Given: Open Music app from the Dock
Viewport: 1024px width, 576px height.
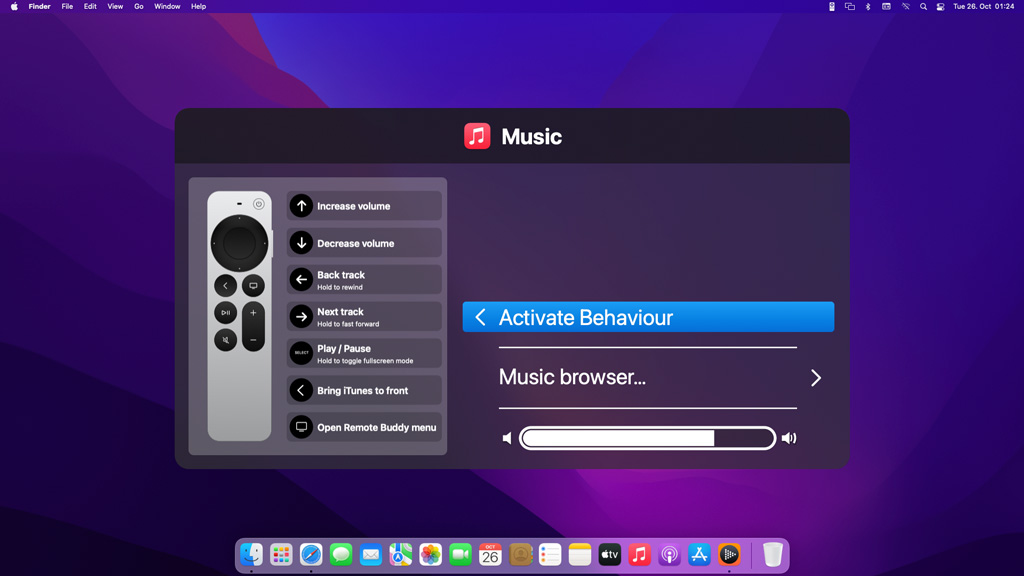Looking at the screenshot, I should 639,554.
